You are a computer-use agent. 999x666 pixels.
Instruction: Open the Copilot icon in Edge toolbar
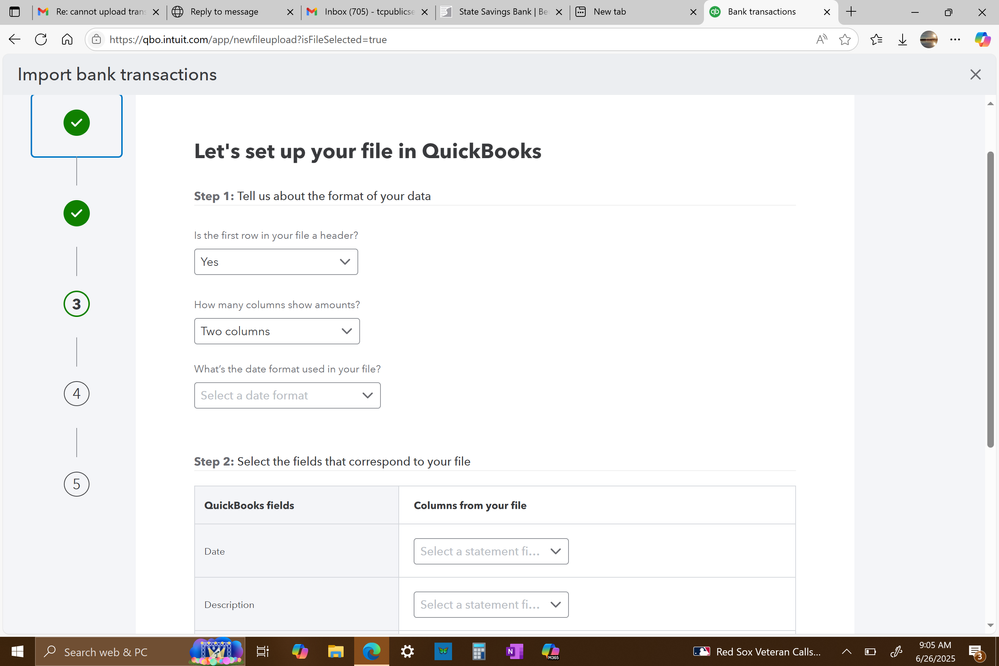[982, 40]
